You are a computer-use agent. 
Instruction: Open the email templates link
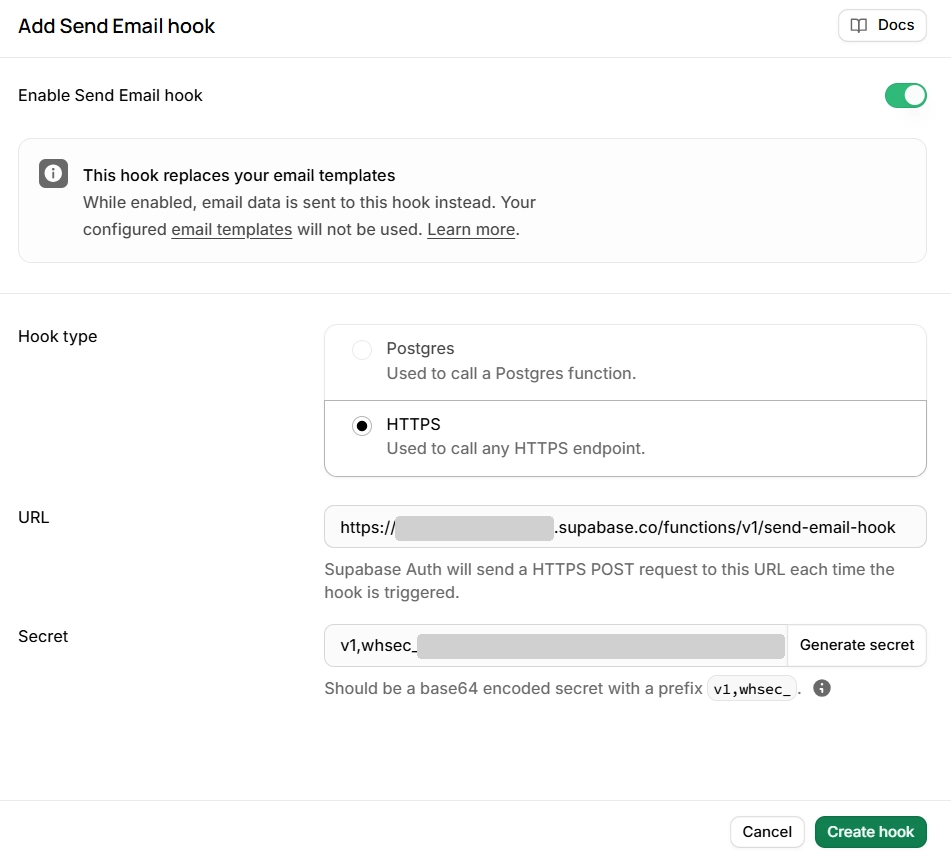(x=232, y=230)
